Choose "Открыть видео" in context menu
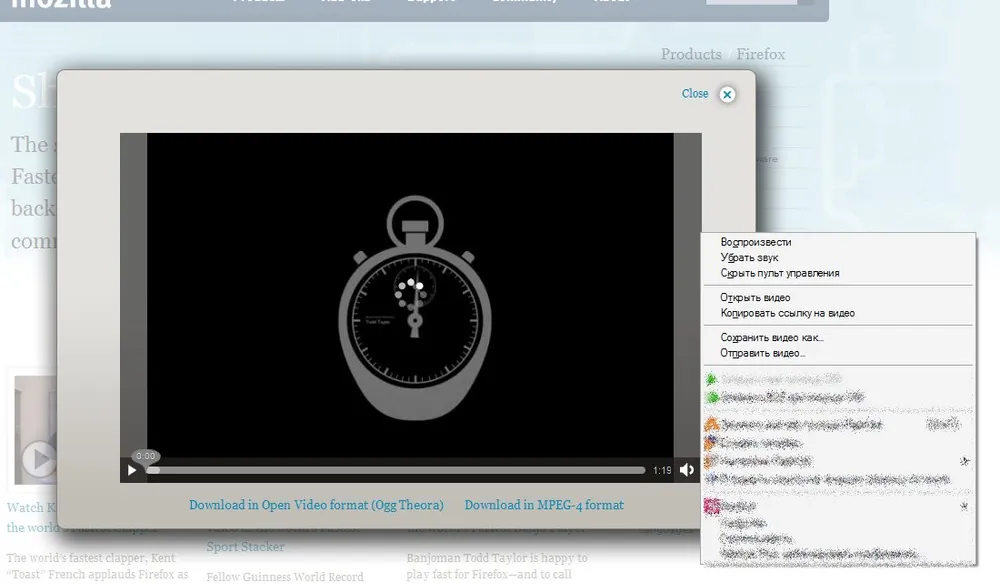Screen dimensions: 1000x584 coord(755,297)
